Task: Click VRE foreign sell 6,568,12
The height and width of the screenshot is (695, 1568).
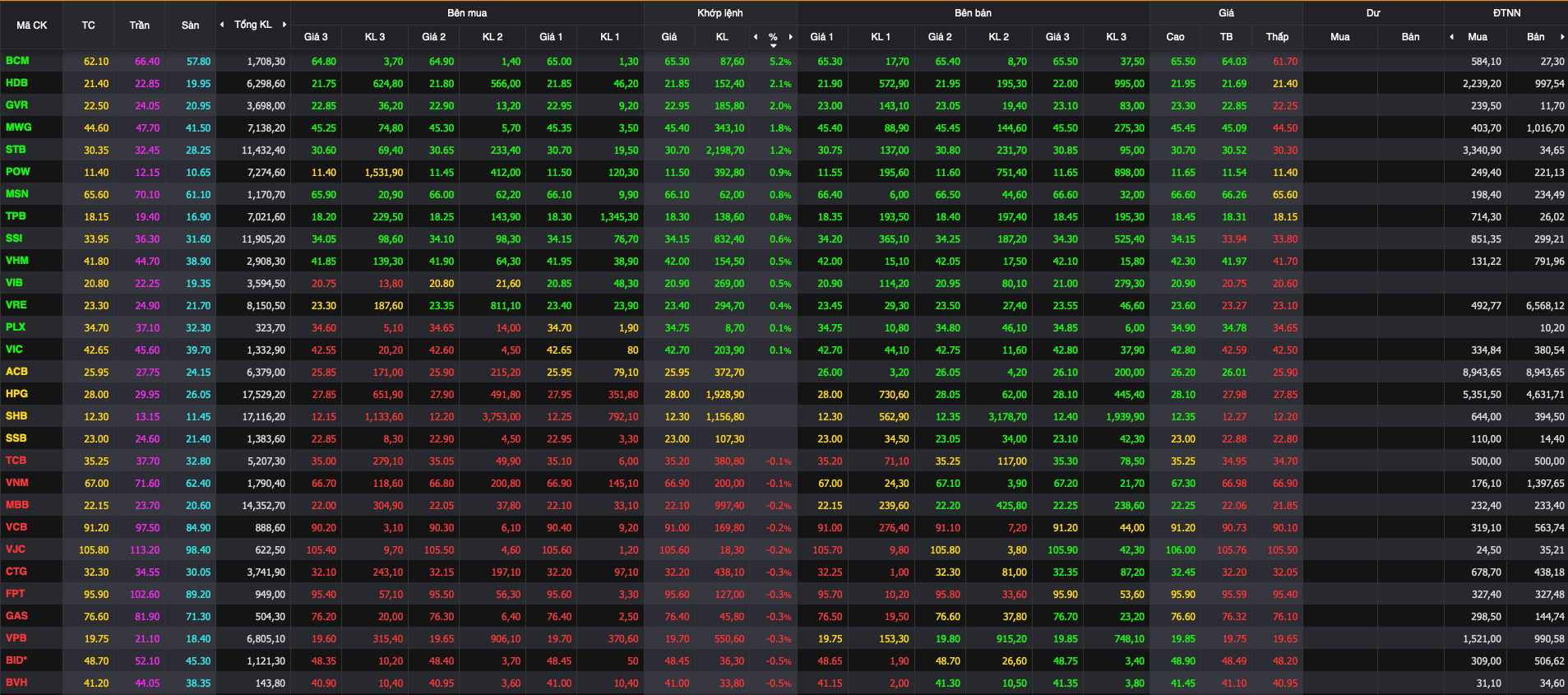Action: click(x=1545, y=306)
